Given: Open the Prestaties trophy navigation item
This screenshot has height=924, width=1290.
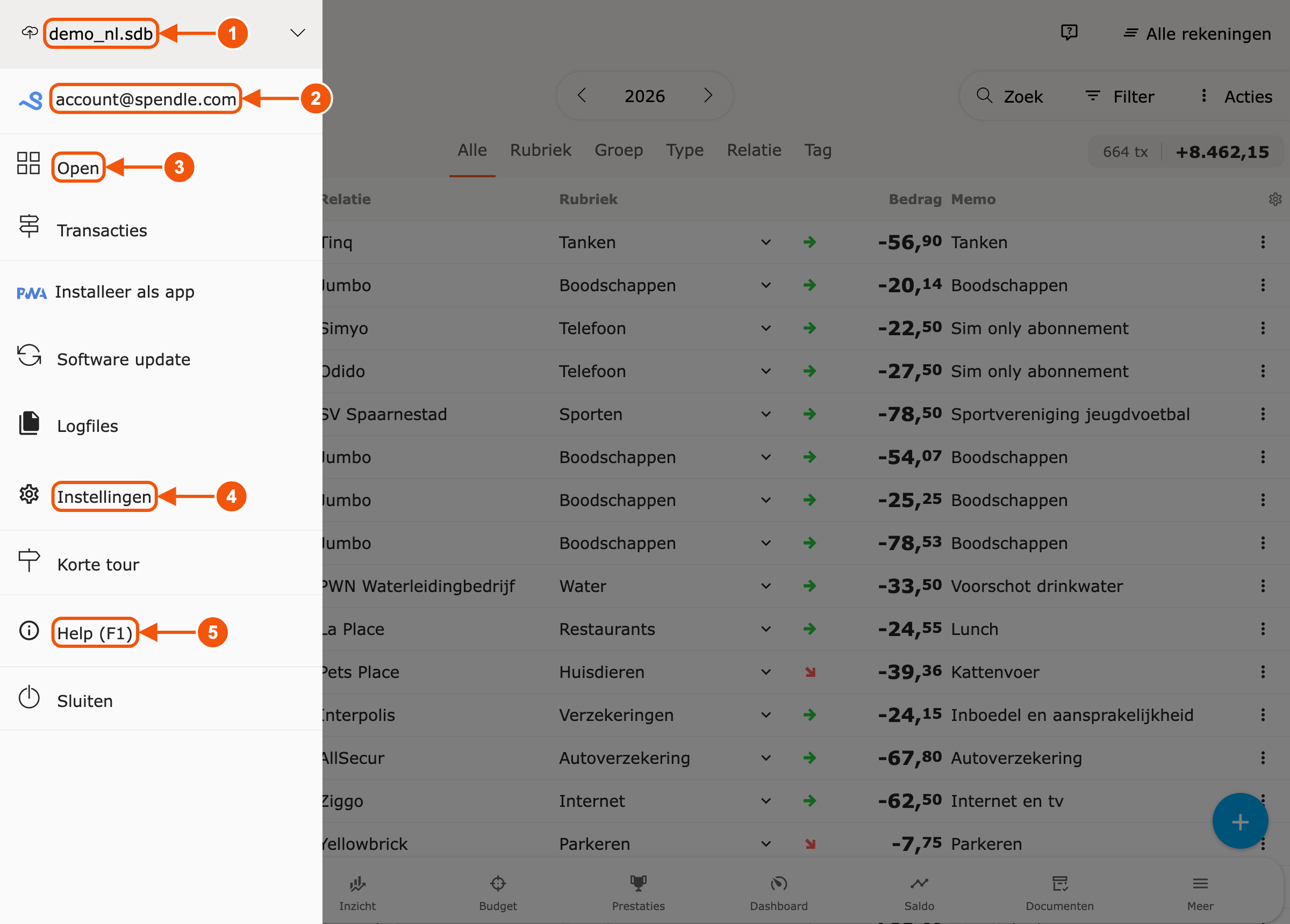Looking at the screenshot, I should [638, 893].
